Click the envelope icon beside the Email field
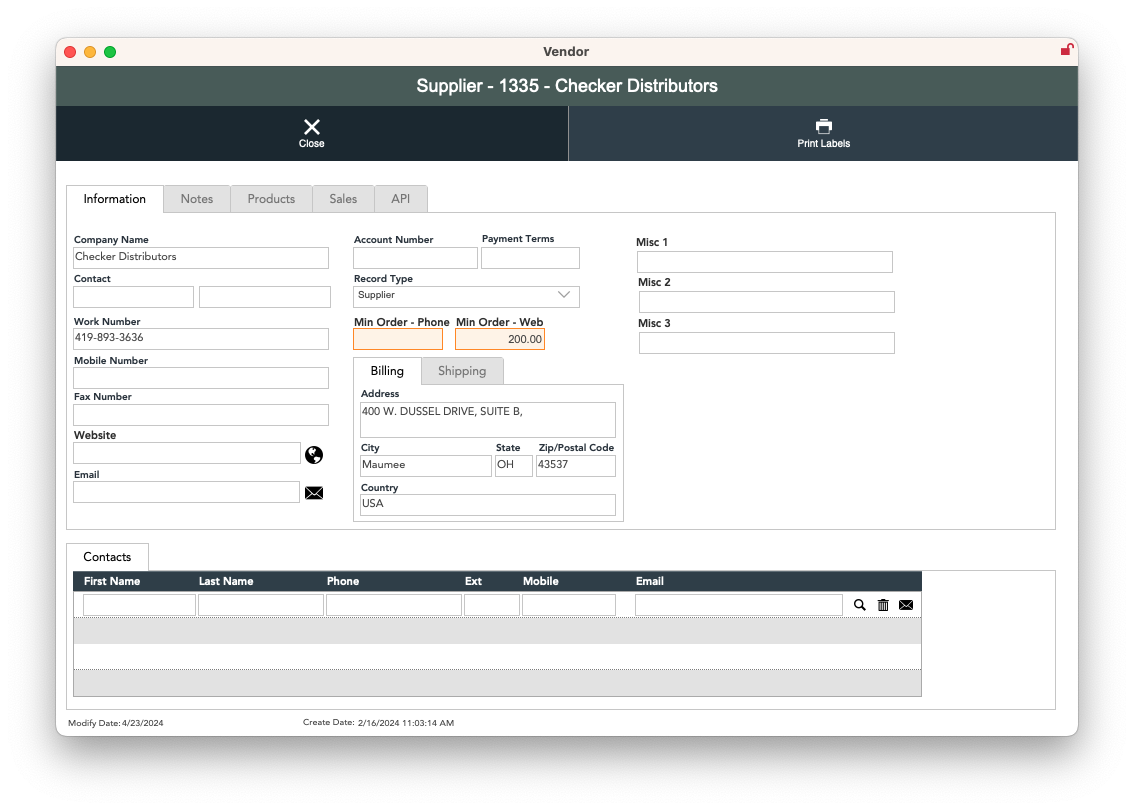 tap(314, 493)
